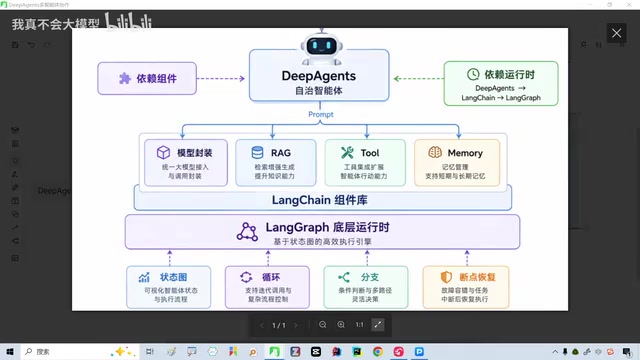Click the robot illustration atop DeepAgents
The width and height of the screenshot is (640, 360).
(322, 48)
